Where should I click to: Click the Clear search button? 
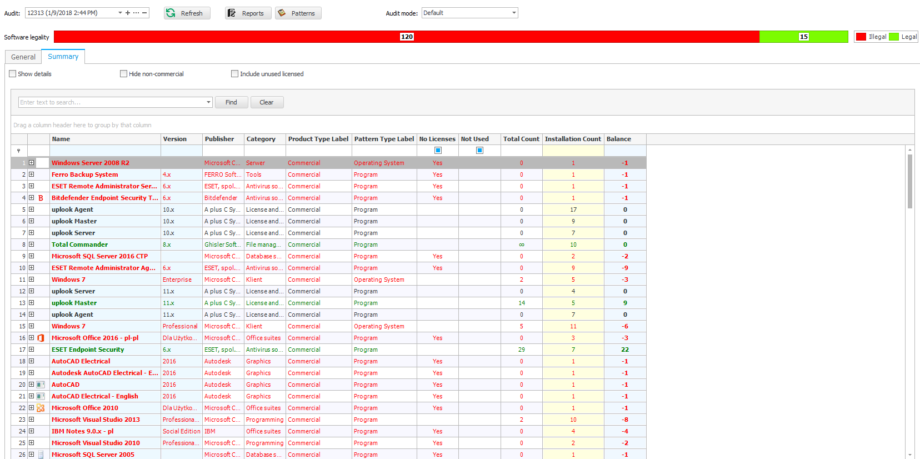(x=267, y=102)
